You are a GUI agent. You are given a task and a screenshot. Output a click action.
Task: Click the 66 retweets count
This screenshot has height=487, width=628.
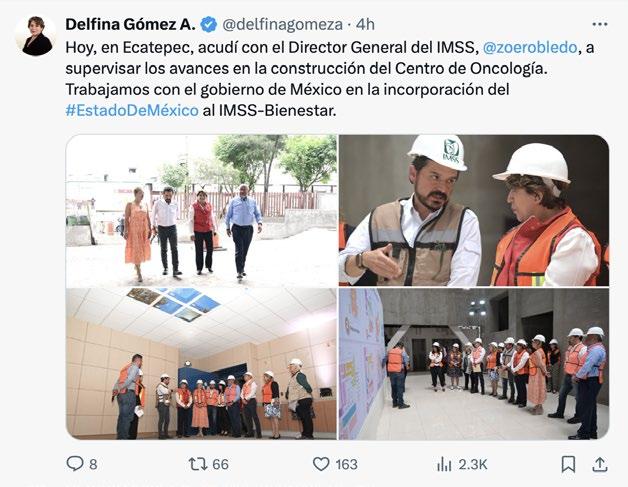pyautogui.click(x=220, y=465)
